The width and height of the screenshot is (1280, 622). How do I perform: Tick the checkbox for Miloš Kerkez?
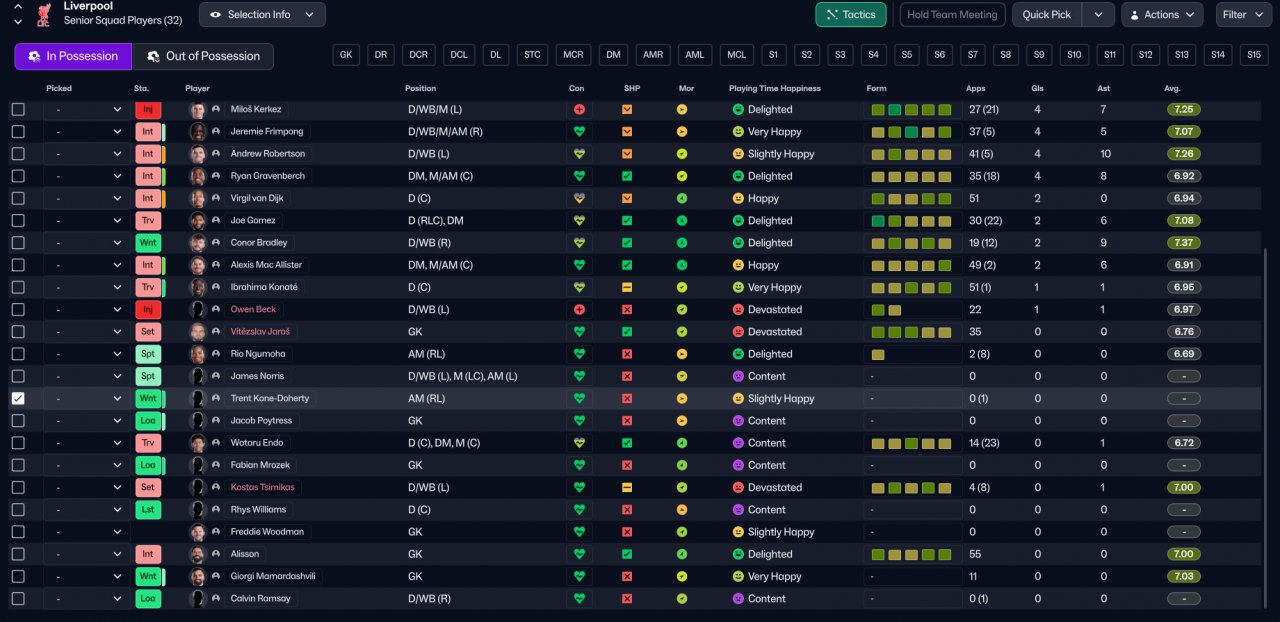pyautogui.click(x=18, y=109)
